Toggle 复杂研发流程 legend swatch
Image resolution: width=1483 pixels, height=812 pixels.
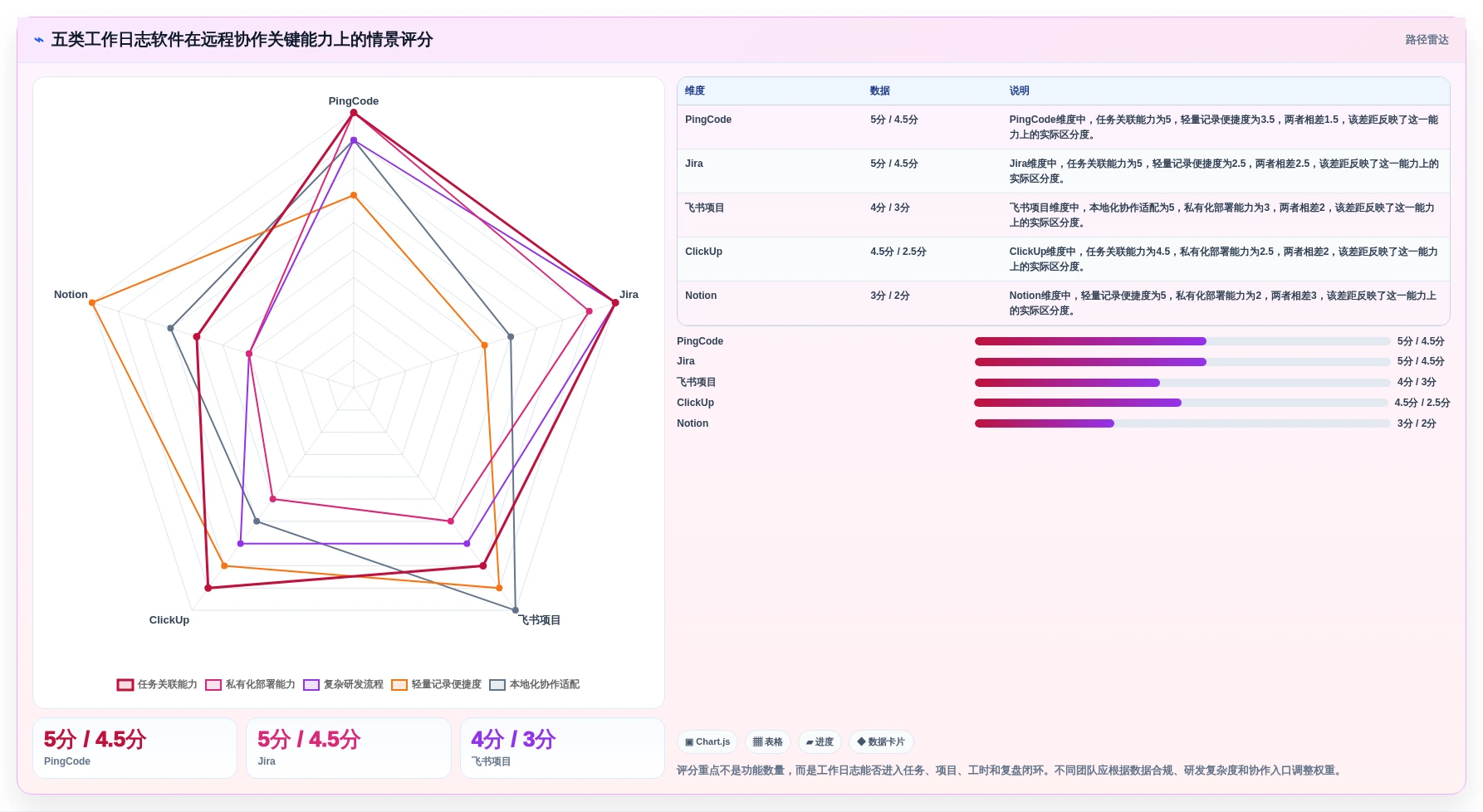tap(311, 685)
